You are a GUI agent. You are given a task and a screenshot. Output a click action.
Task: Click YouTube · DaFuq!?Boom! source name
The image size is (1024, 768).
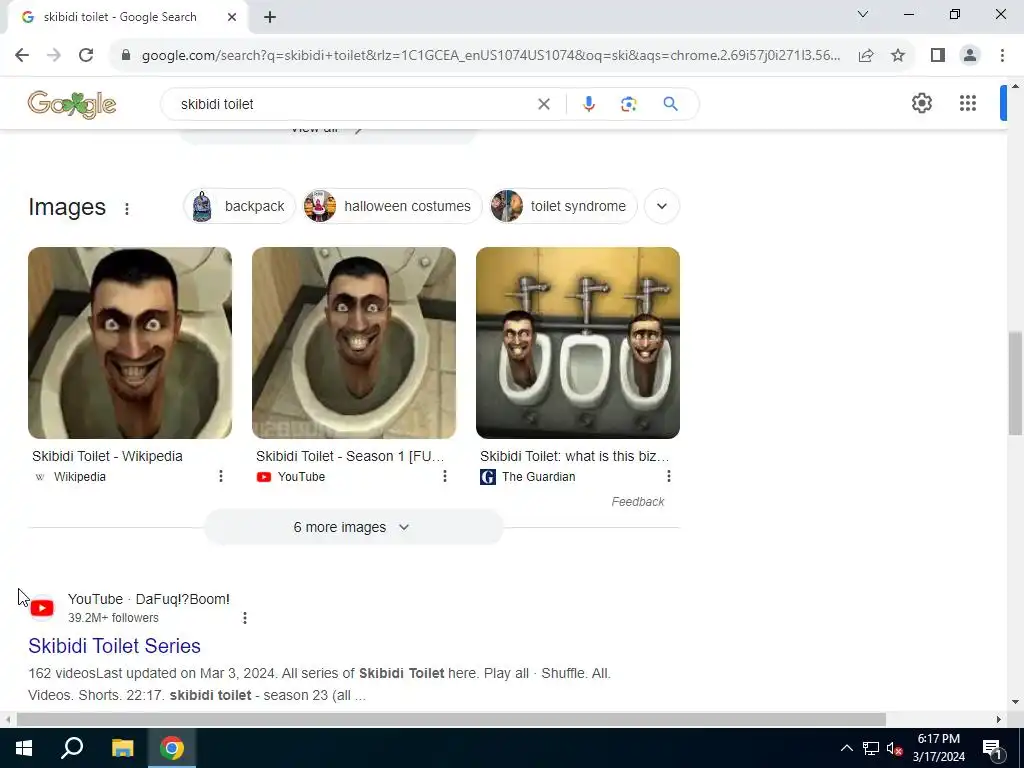click(149, 599)
